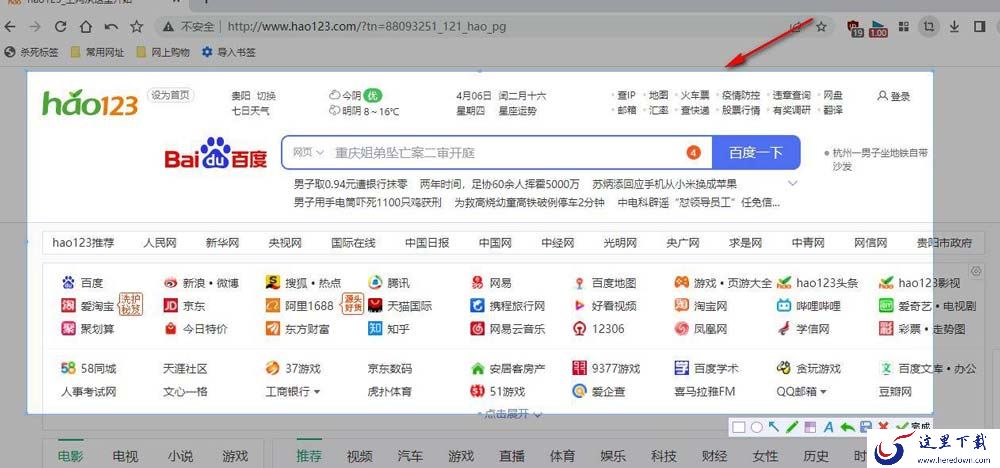Switch to 电视 tab

coord(125,456)
